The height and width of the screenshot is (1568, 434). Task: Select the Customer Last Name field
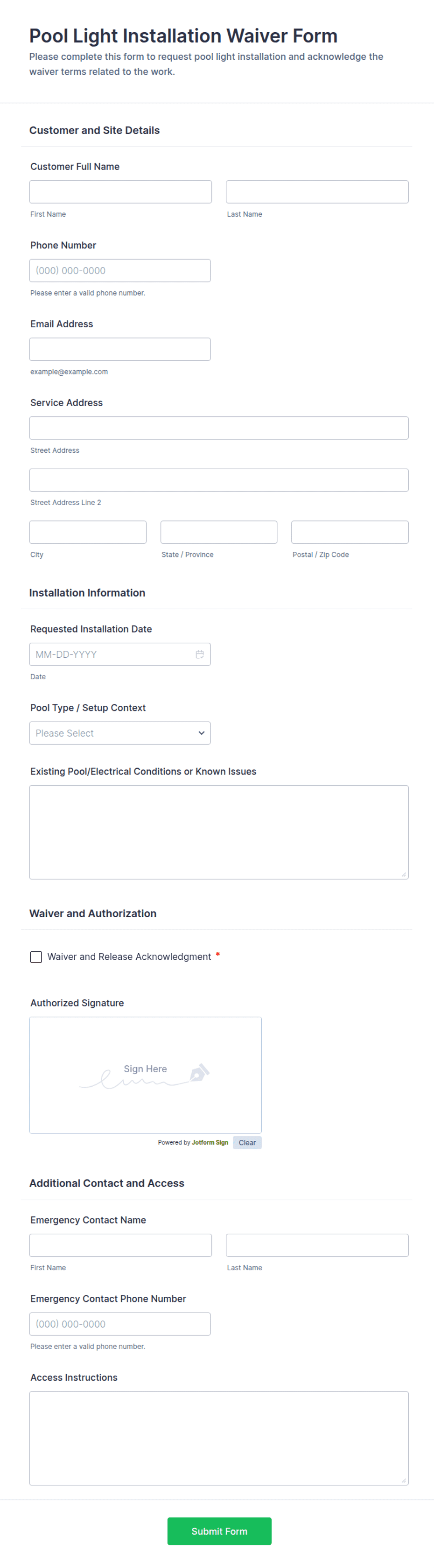click(317, 192)
